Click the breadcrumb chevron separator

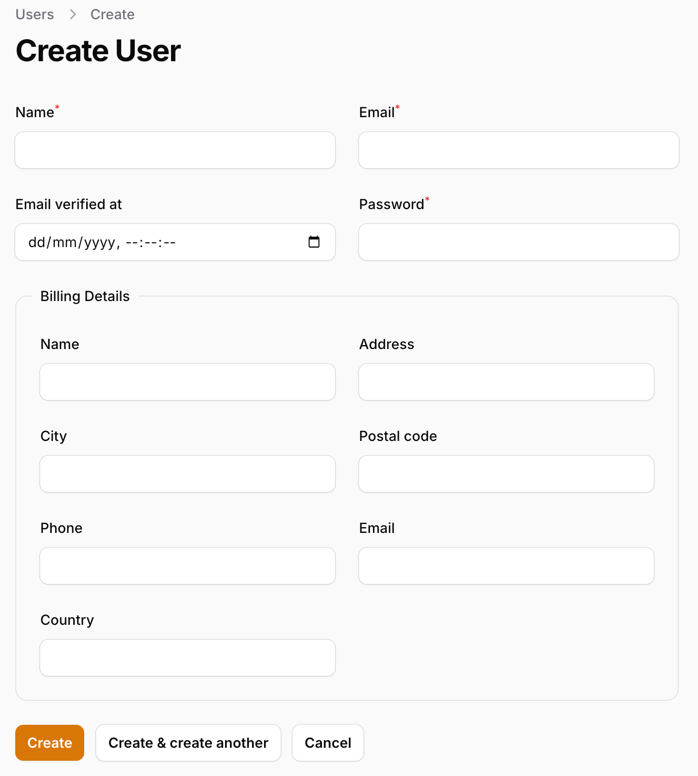point(73,15)
